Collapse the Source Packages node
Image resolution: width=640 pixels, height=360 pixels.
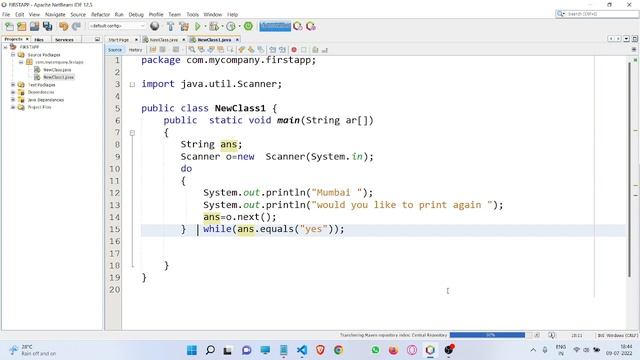[x=13, y=54]
